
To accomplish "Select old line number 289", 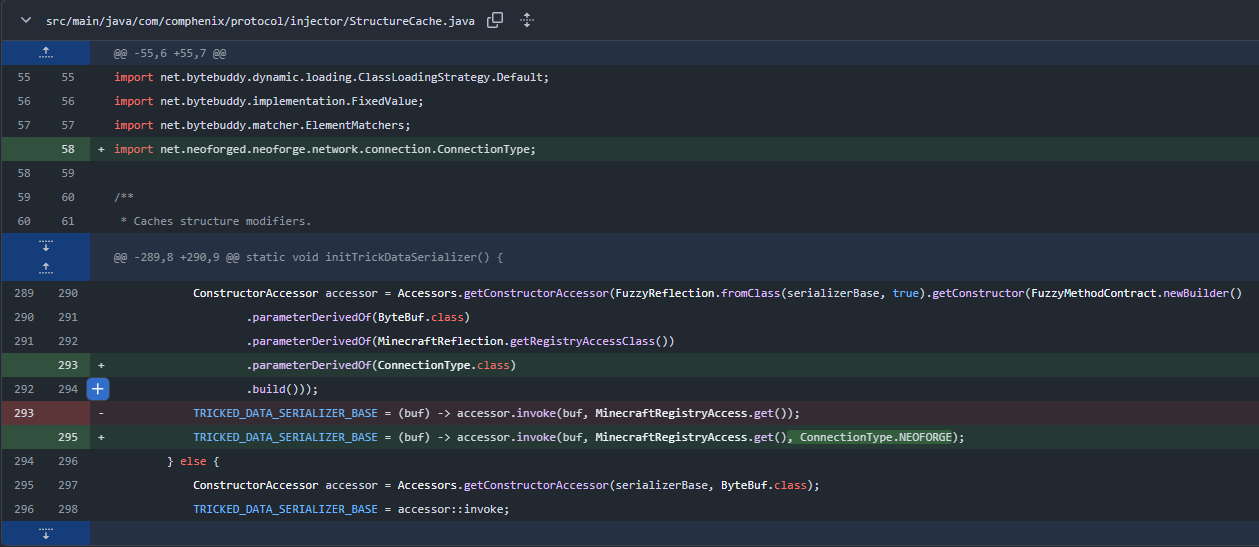I will coord(23,293).
